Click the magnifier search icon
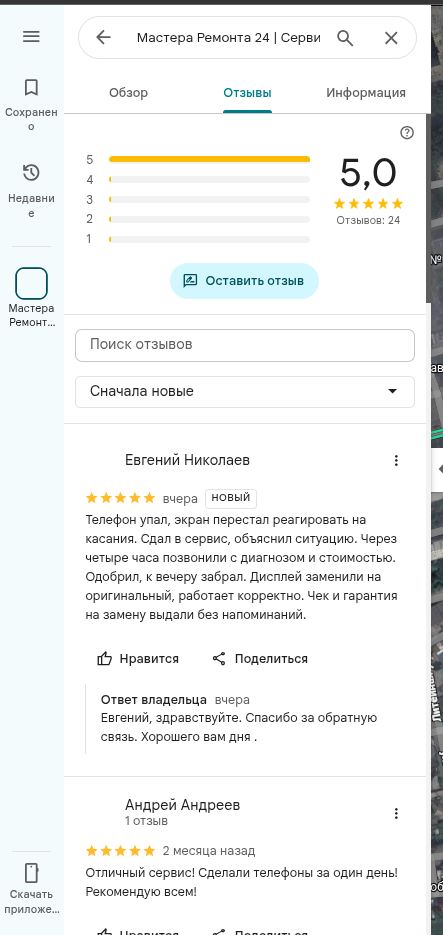 pos(345,38)
